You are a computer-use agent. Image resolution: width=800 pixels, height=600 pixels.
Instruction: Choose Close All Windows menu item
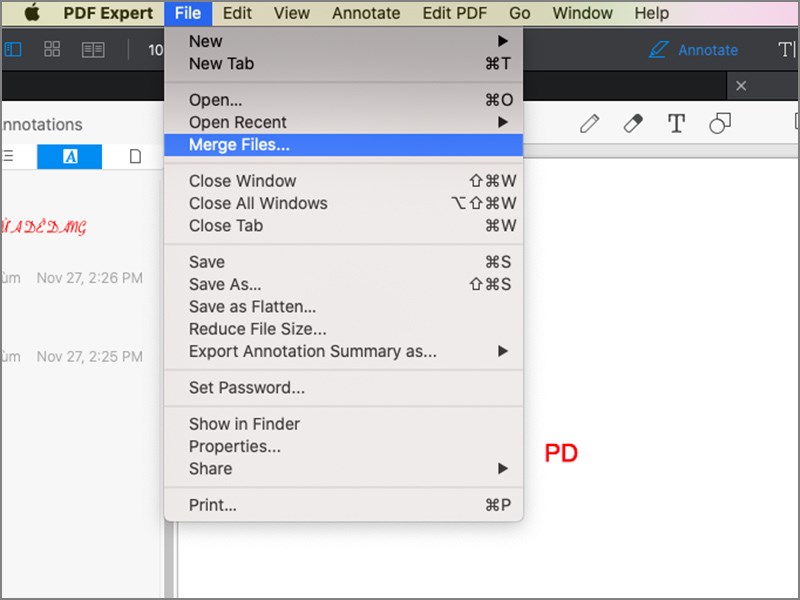[343, 204]
